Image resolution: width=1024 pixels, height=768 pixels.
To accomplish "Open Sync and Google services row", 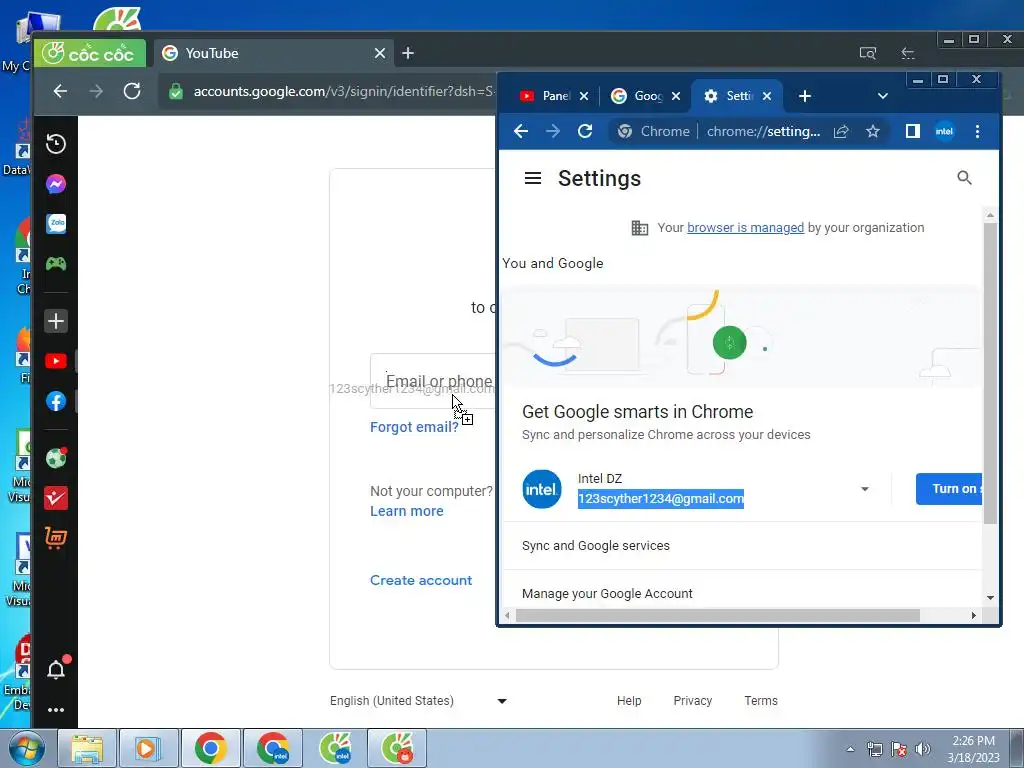I will (741, 546).
